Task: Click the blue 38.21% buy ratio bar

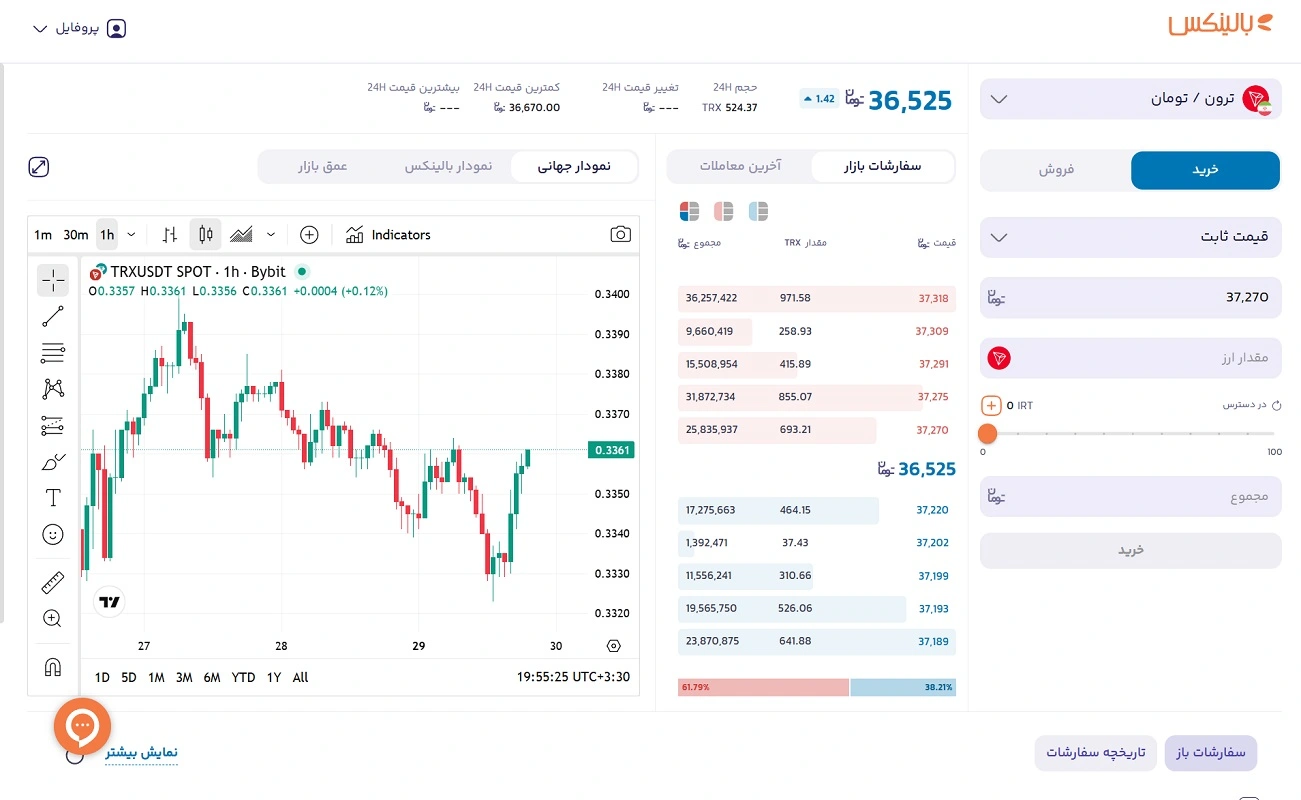Action: 903,688
